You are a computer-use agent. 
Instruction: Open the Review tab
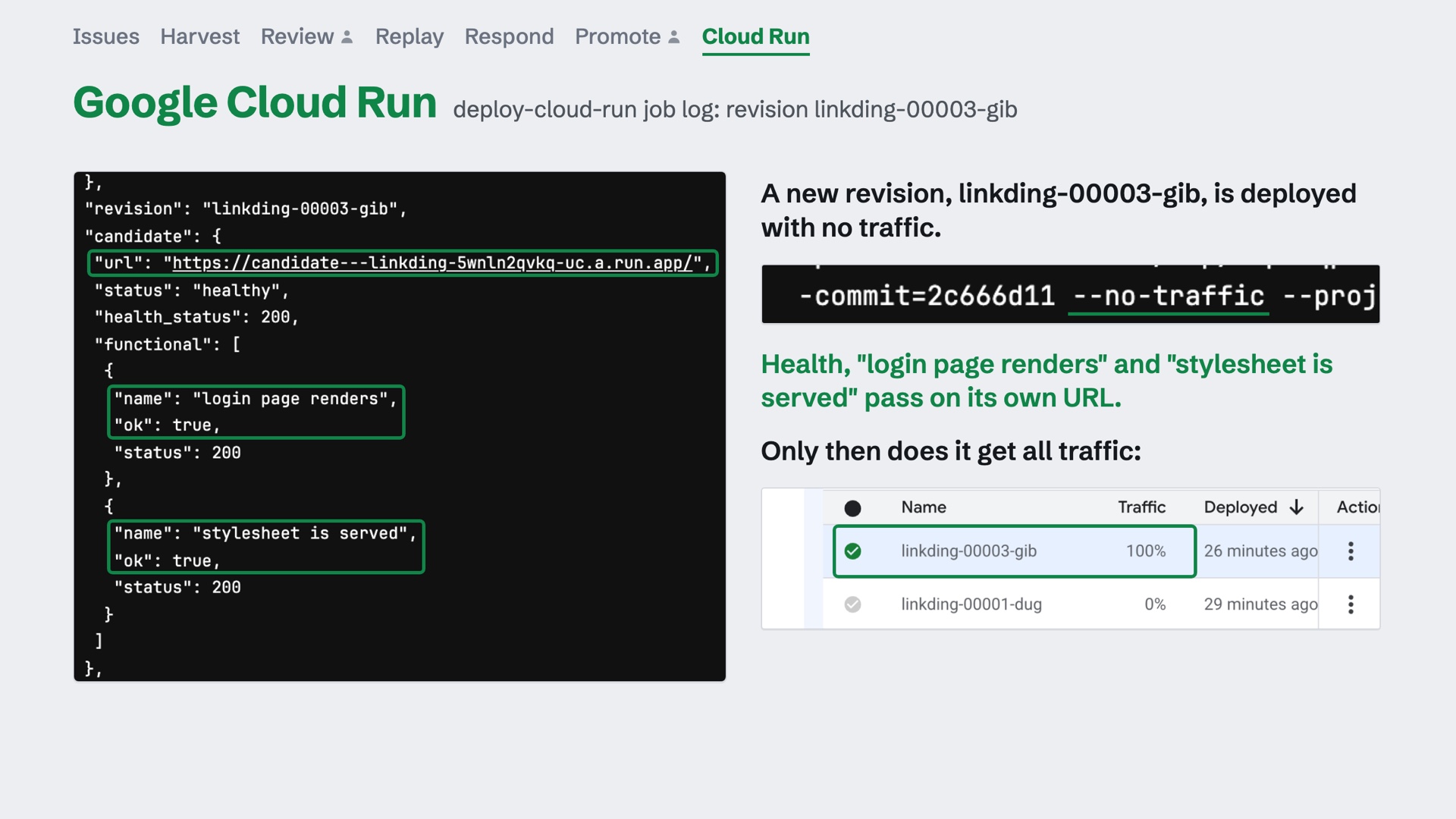pyautogui.click(x=297, y=36)
